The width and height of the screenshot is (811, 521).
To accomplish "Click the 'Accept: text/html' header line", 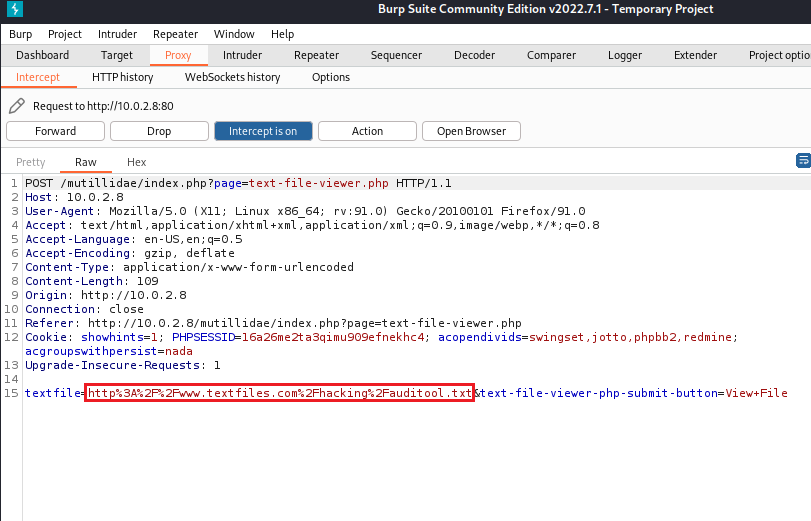I will [312, 225].
